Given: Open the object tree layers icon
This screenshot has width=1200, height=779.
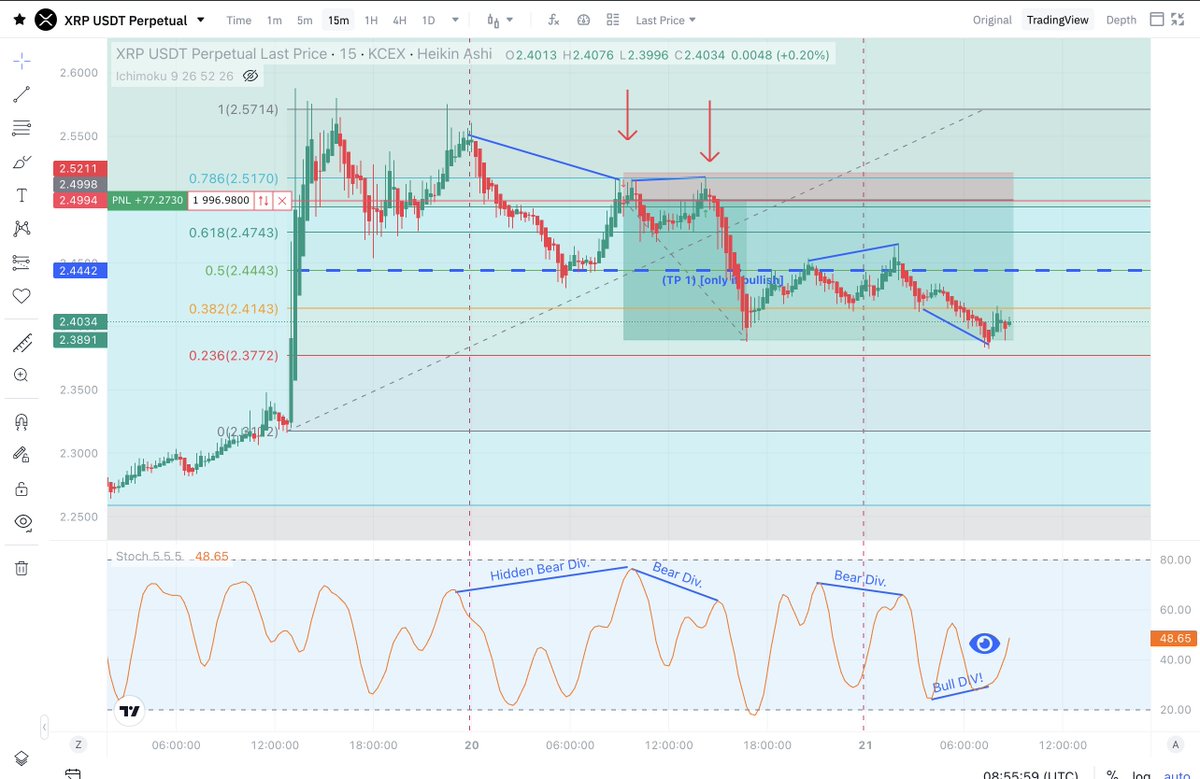Looking at the screenshot, I should click(x=21, y=757).
